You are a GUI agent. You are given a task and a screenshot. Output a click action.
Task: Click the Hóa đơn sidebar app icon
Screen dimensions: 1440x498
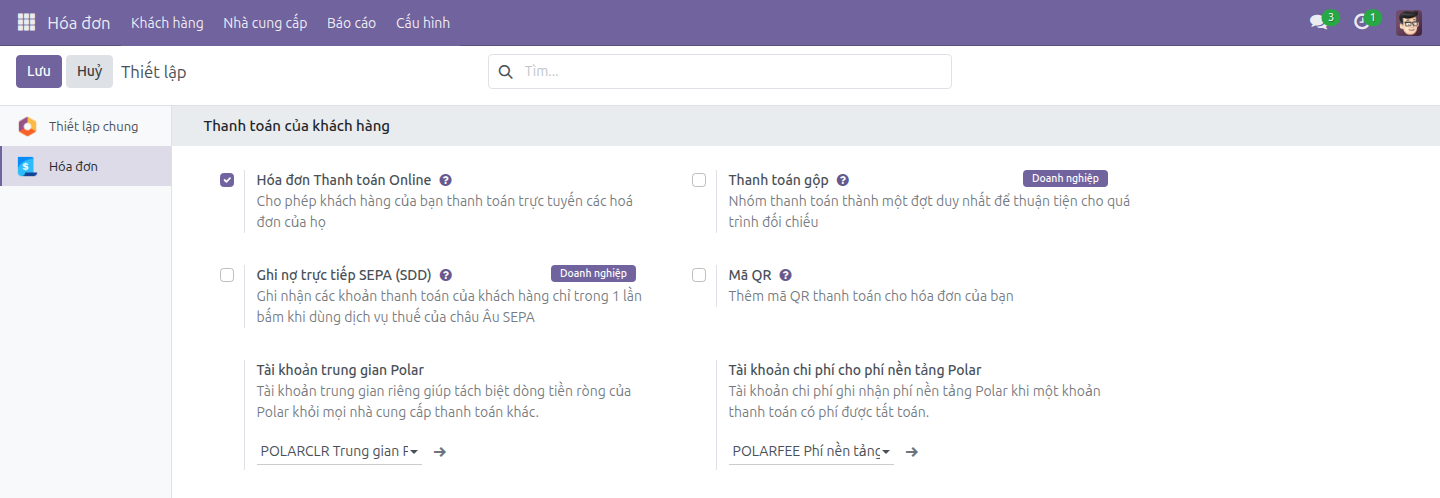click(28, 166)
